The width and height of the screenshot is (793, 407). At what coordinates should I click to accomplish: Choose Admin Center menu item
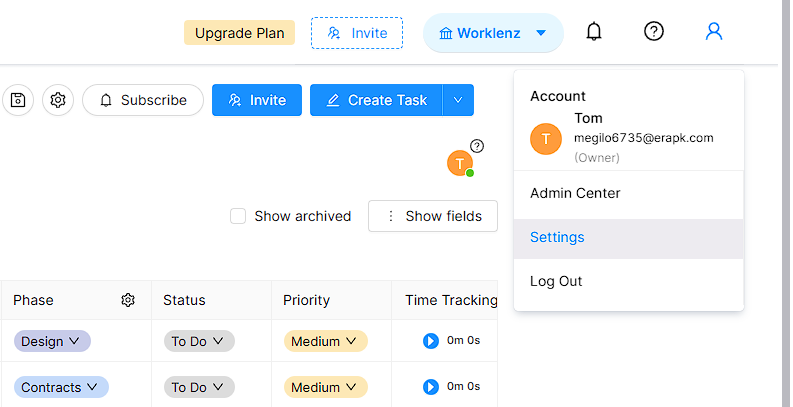(575, 193)
